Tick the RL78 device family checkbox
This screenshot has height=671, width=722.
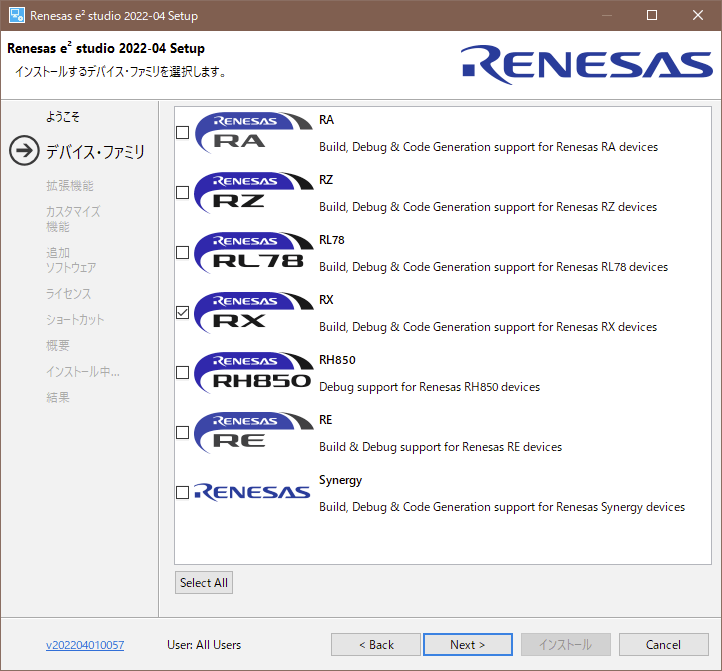183,253
